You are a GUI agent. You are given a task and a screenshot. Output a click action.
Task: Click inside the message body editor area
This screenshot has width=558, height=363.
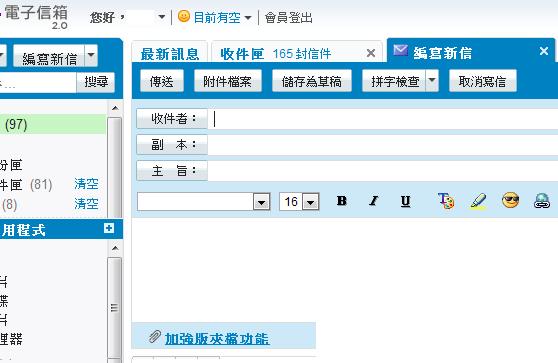click(x=344, y=270)
